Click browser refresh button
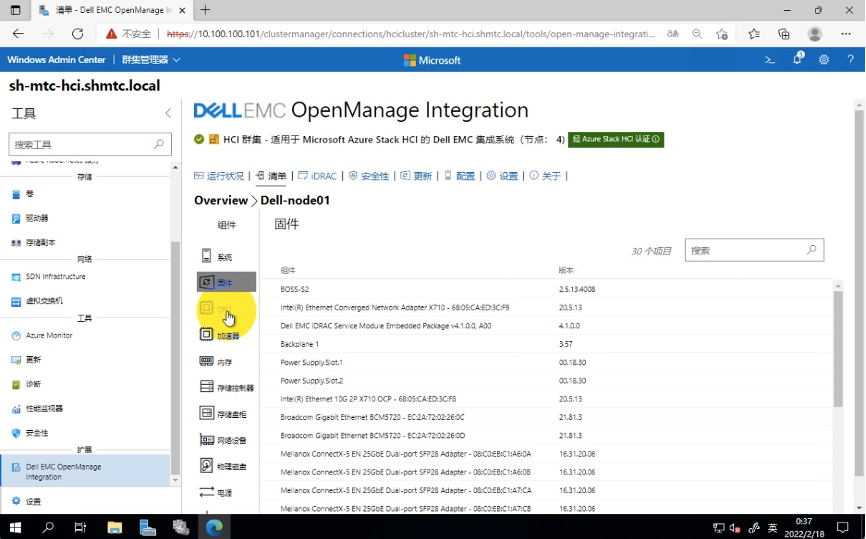This screenshot has width=866, height=539. coord(78,34)
